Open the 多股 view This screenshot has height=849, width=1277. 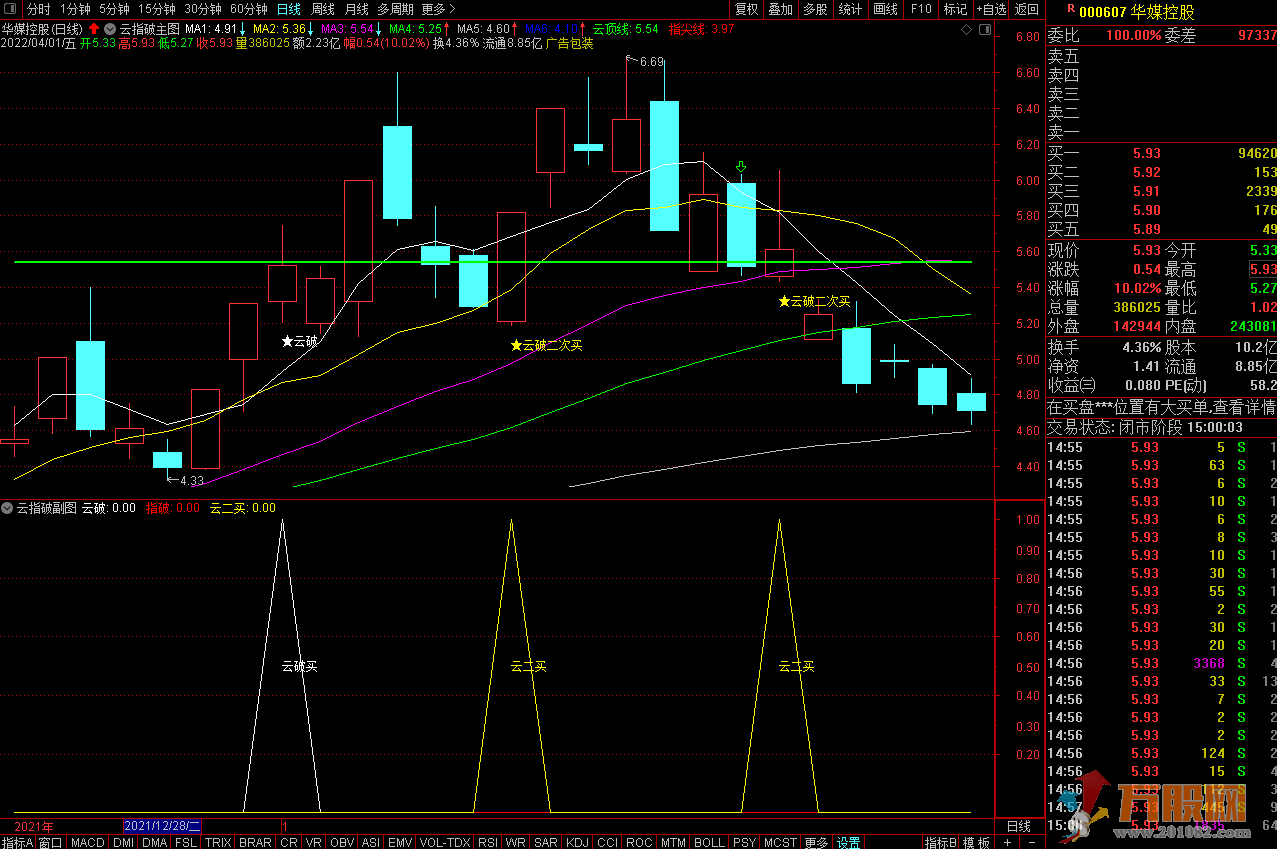click(815, 9)
